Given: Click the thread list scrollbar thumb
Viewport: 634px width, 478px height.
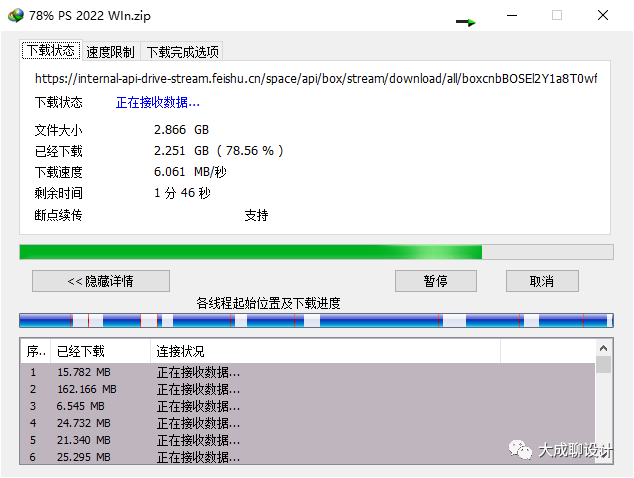Looking at the screenshot, I should tap(603, 365).
